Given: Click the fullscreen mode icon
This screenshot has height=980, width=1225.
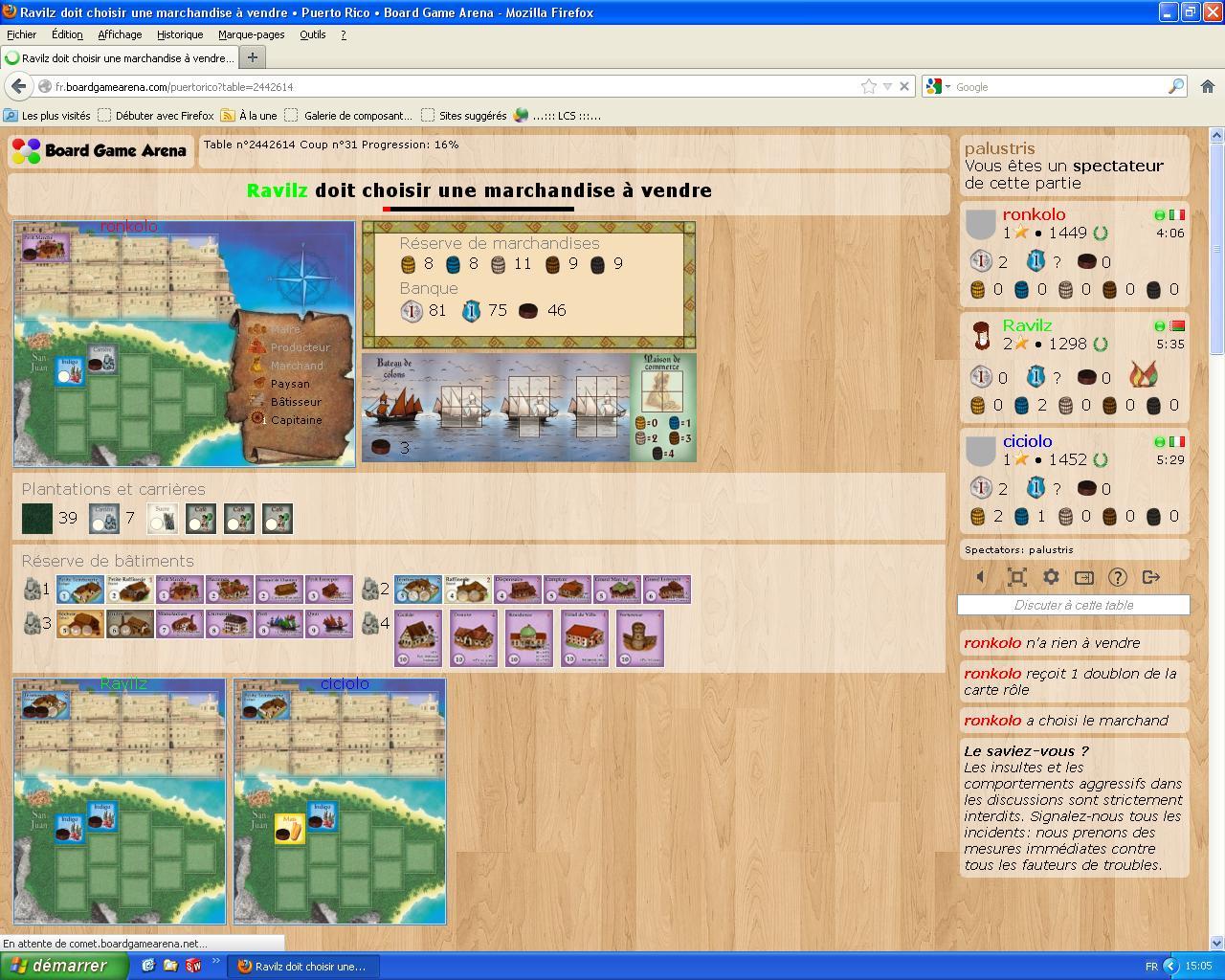Looking at the screenshot, I should pyautogui.click(x=1017, y=577).
